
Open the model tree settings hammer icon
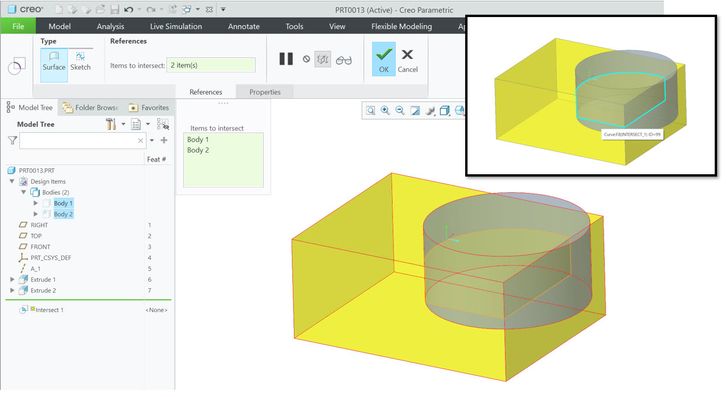111,124
